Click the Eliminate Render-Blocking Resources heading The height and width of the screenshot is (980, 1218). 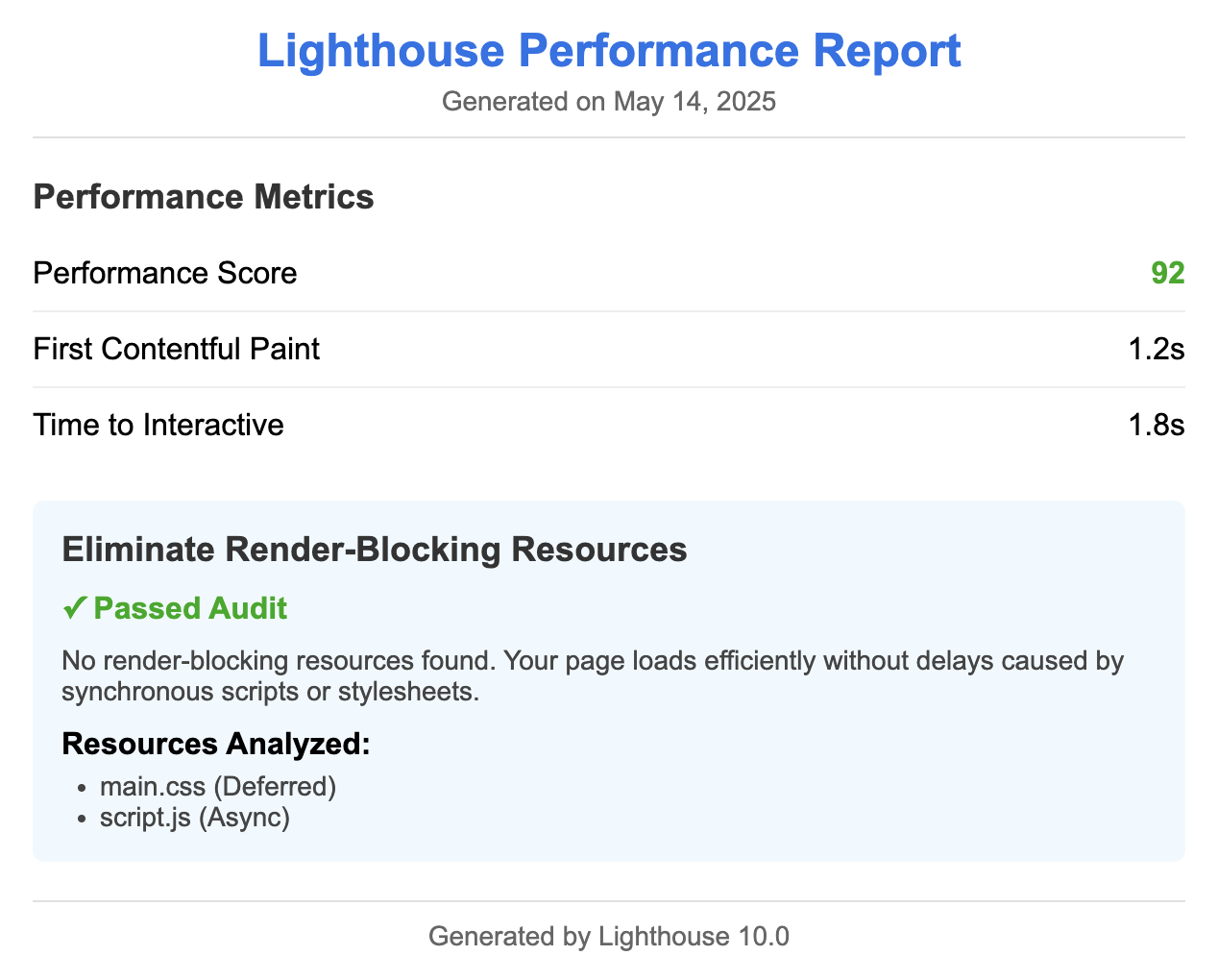375,550
